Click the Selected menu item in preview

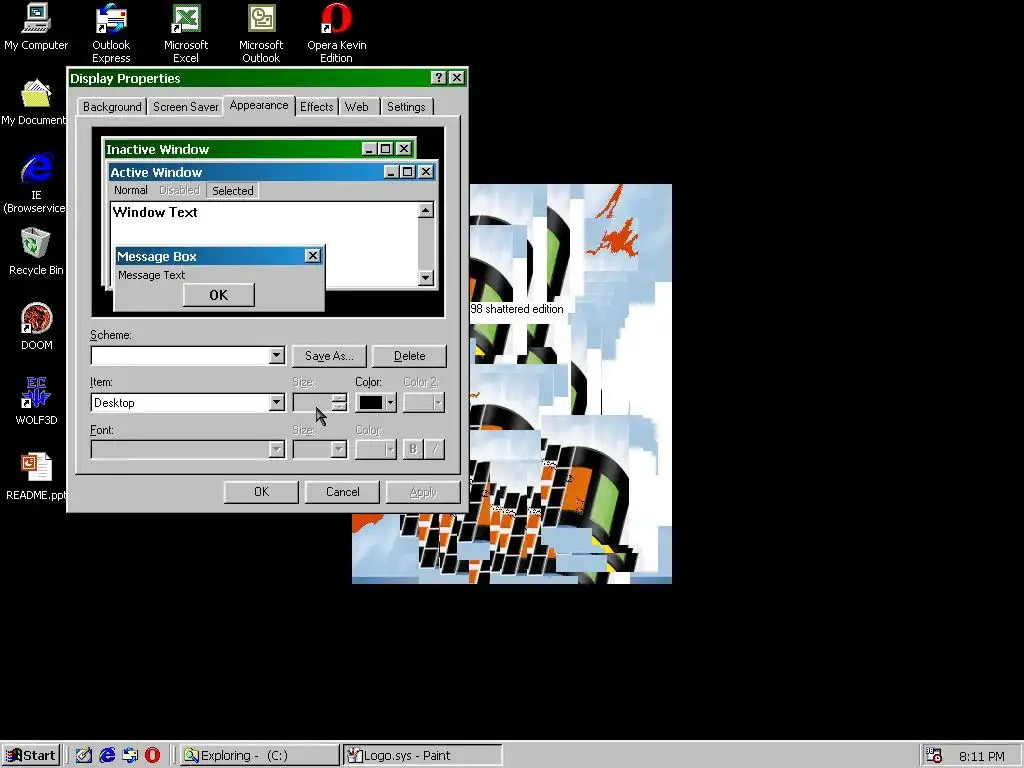point(232,191)
